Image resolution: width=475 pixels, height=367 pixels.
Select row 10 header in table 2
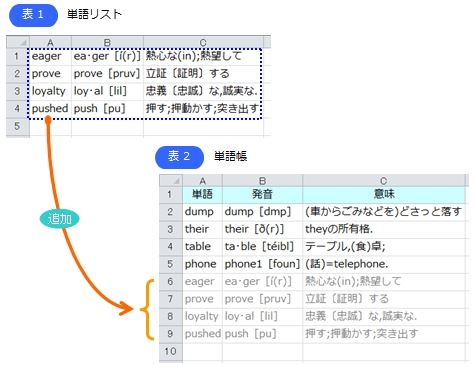click(x=171, y=351)
